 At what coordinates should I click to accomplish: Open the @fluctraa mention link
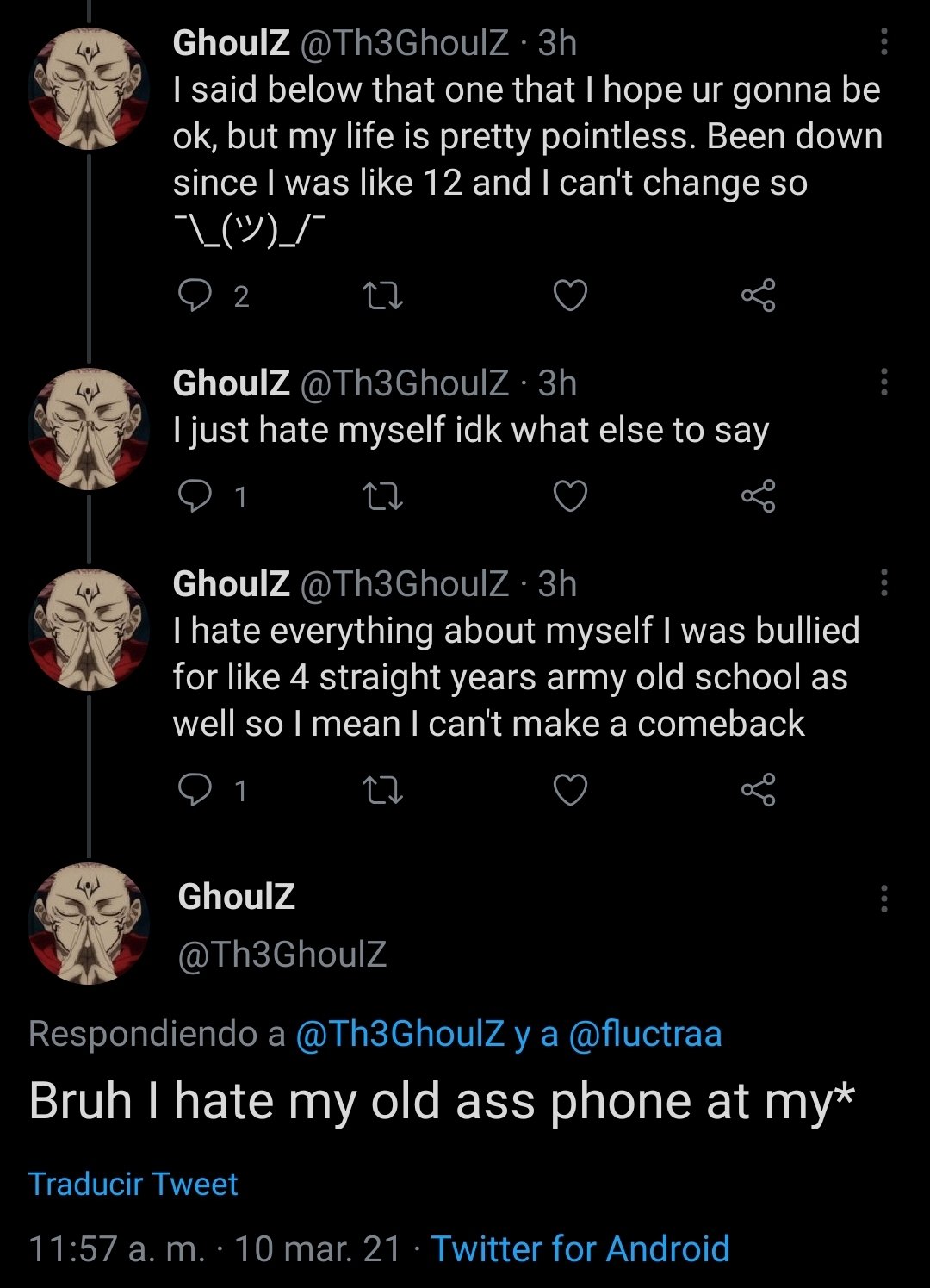pos(645,1033)
